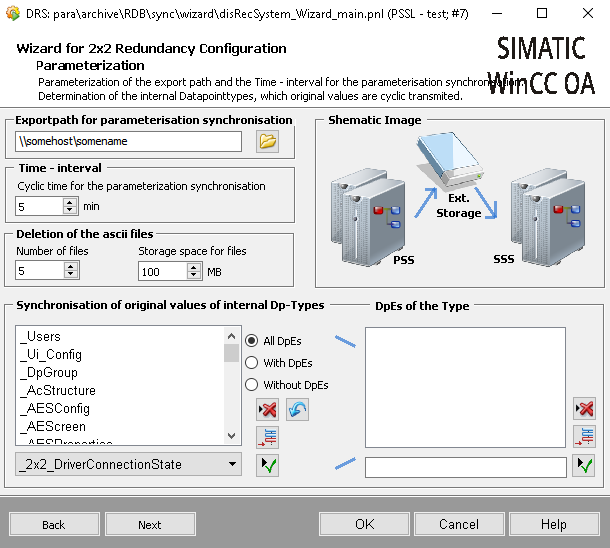Image resolution: width=610 pixels, height=548 pixels.
Task: Click the down arrow of Dp-Types list scrollbar
Action: click(x=231, y=436)
